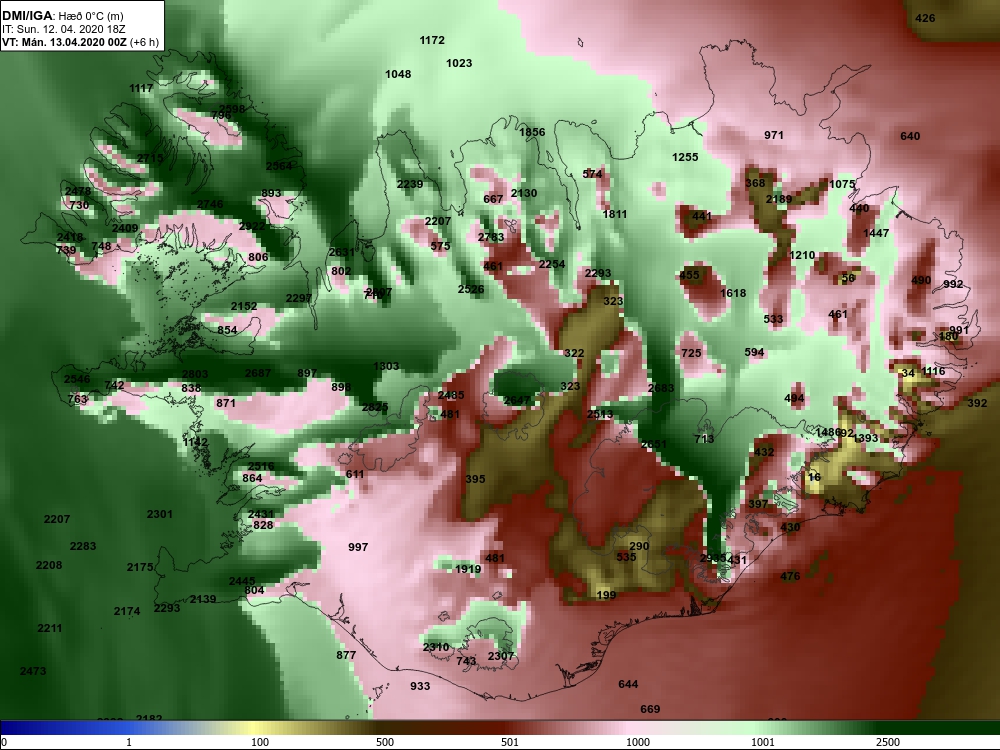The image size is (1000, 750).
Task: Click the map value '426'
Action: pyautogui.click(x=925, y=18)
